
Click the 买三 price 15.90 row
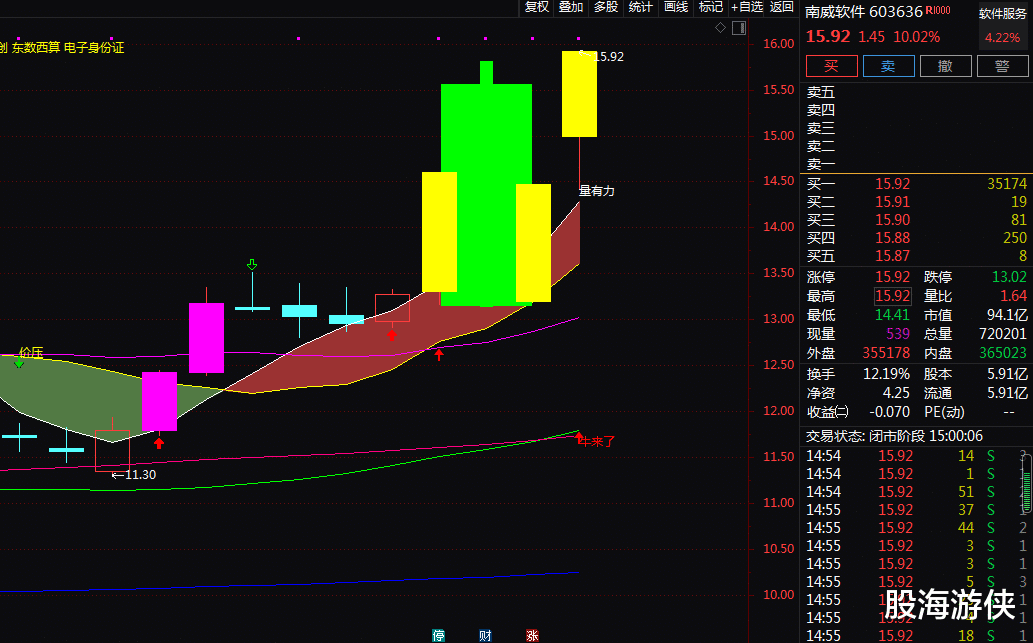click(x=916, y=219)
